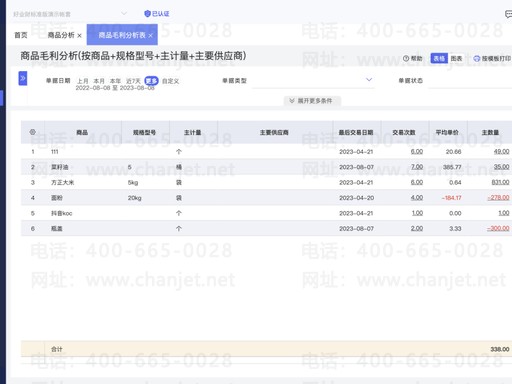
Task: Open transaction count 4.00 link for 面粉
Action: [x=417, y=198]
